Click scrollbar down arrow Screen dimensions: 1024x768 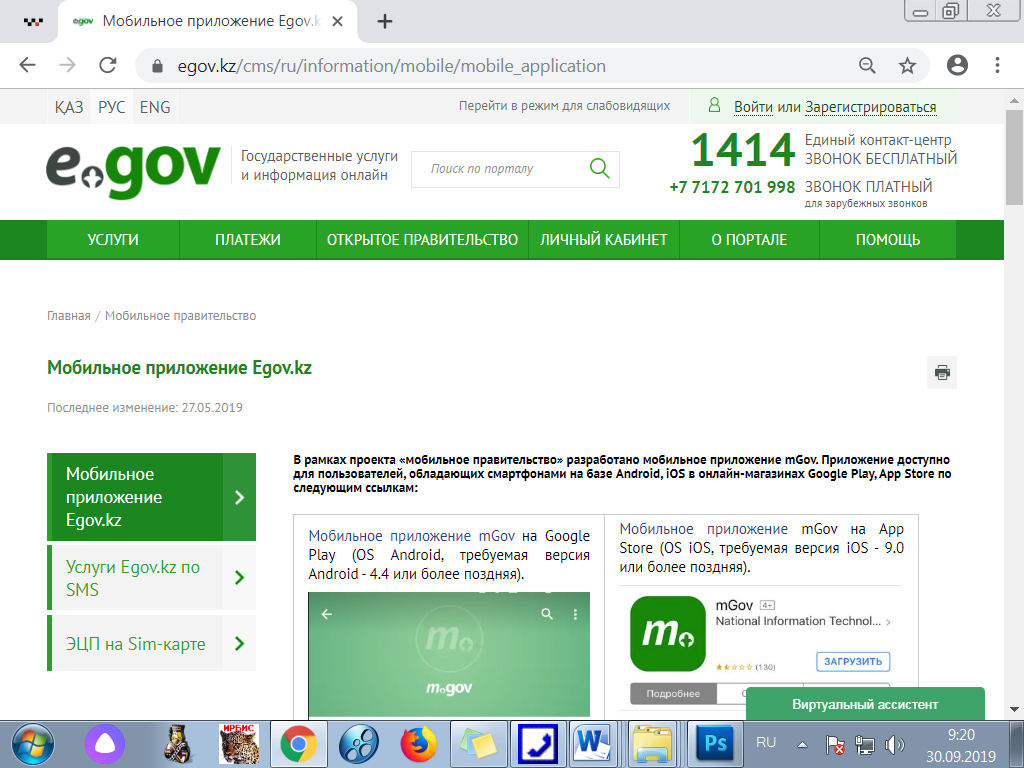point(1014,709)
